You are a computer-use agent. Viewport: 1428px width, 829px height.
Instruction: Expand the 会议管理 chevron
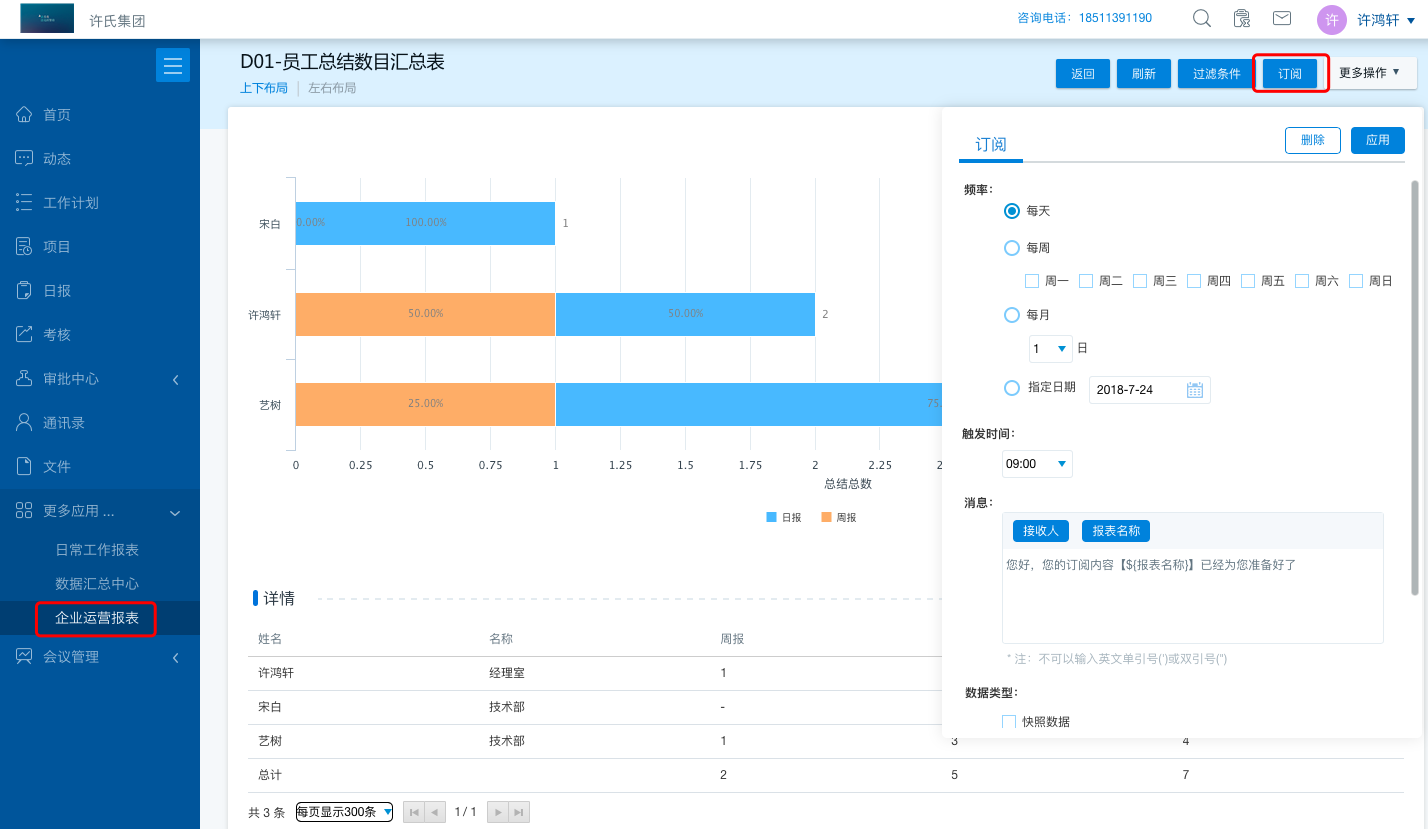coord(175,657)
